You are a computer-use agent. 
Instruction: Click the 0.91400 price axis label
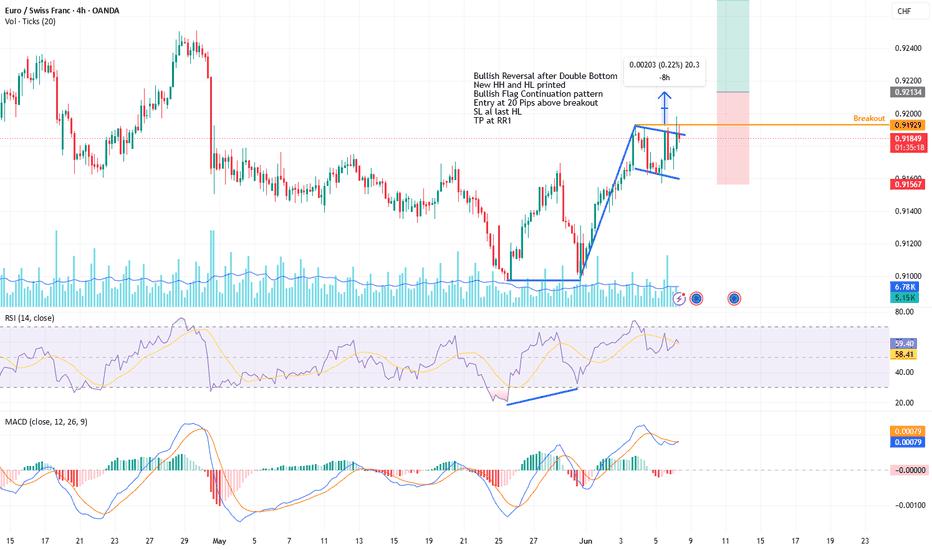click(908, 211)
